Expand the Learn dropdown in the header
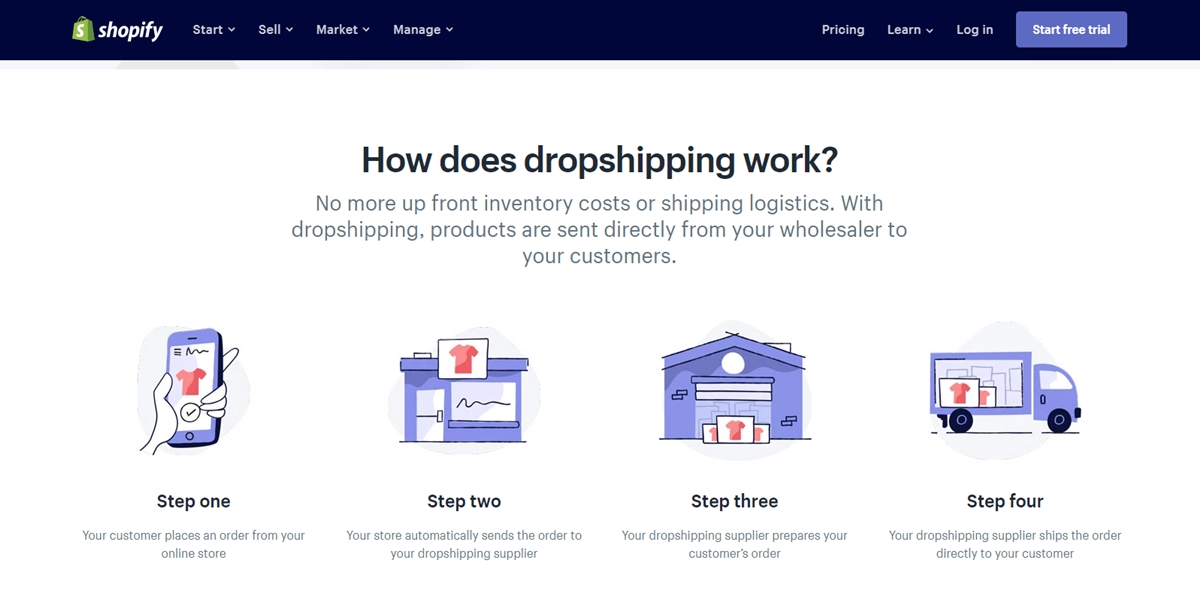 click(x=910, y=30)
